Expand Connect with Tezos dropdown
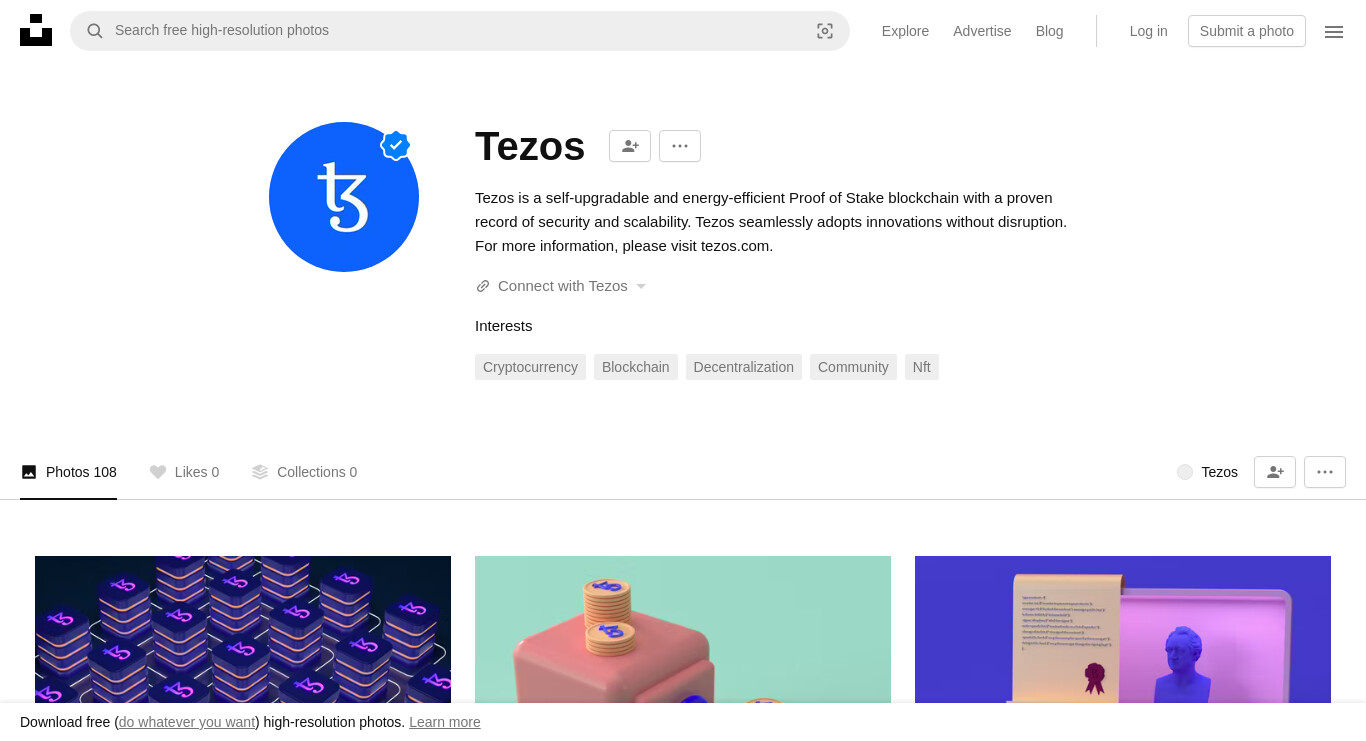The width and height of the screenshot is (1366, 741). [x=561, y=286]
